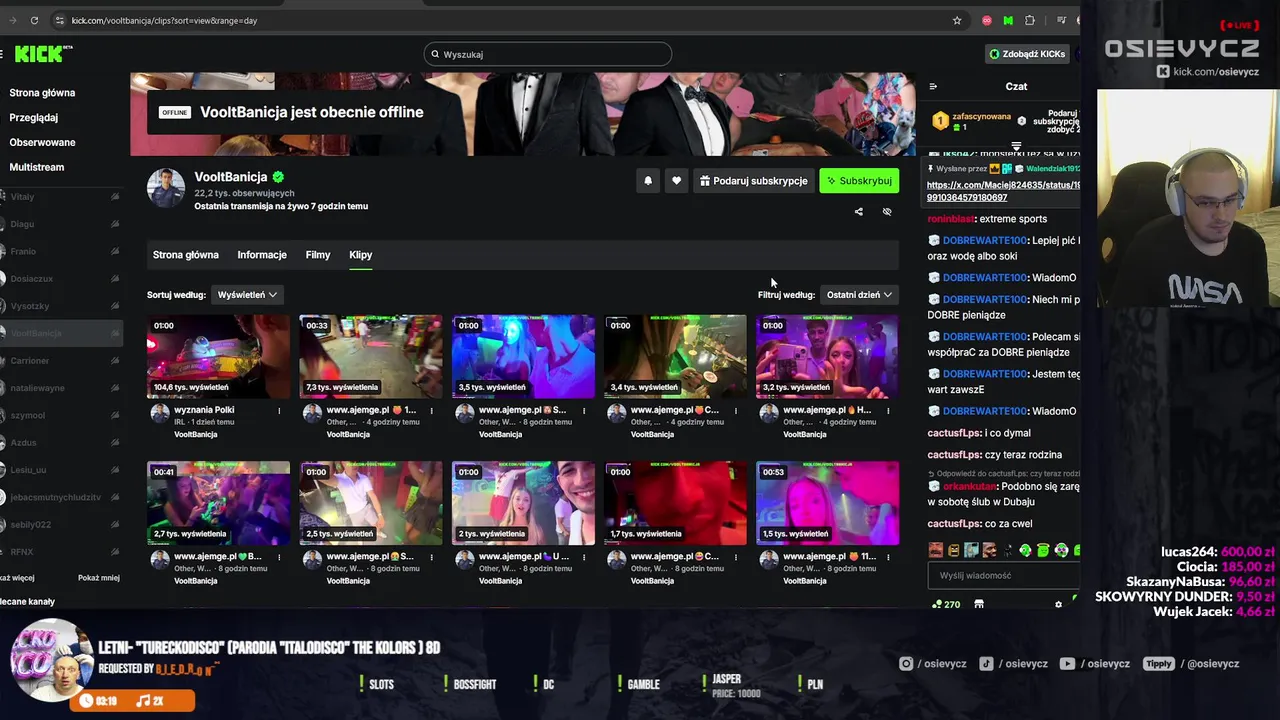Viewport: 1280px width, 720px height.
Task: Open sidebar Strona główna
Action: click(x=42, y=93)
